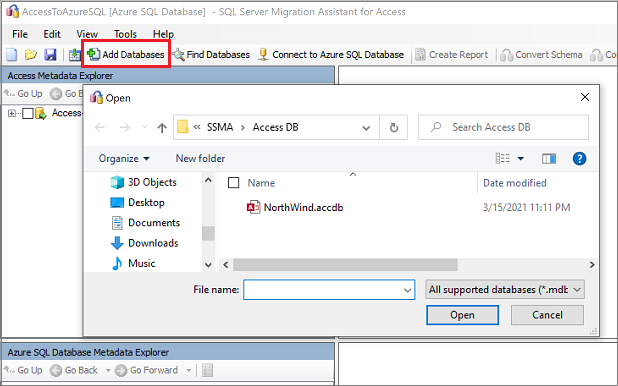The width and height of the screenshot is (618, 386).
Task: Open recent locations dropdown in Open dialog
Action: coord(145,127)
